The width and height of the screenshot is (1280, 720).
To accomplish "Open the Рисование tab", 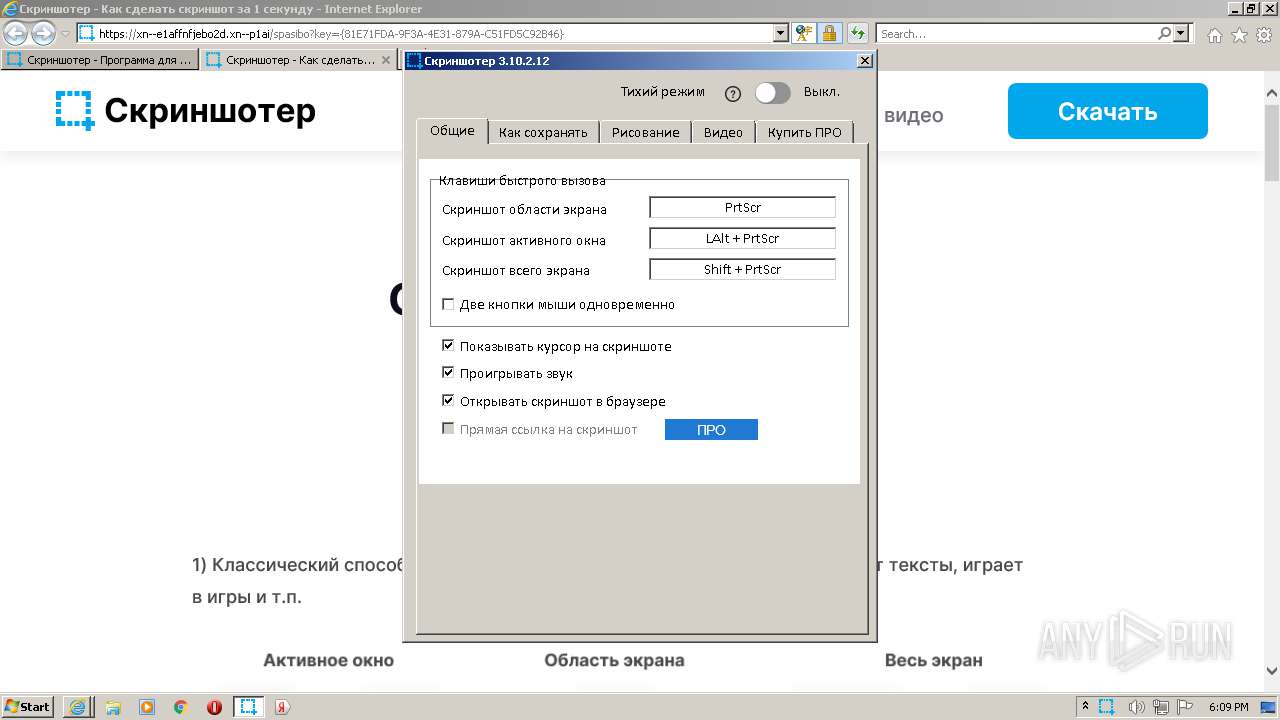I will click(645, 132).
